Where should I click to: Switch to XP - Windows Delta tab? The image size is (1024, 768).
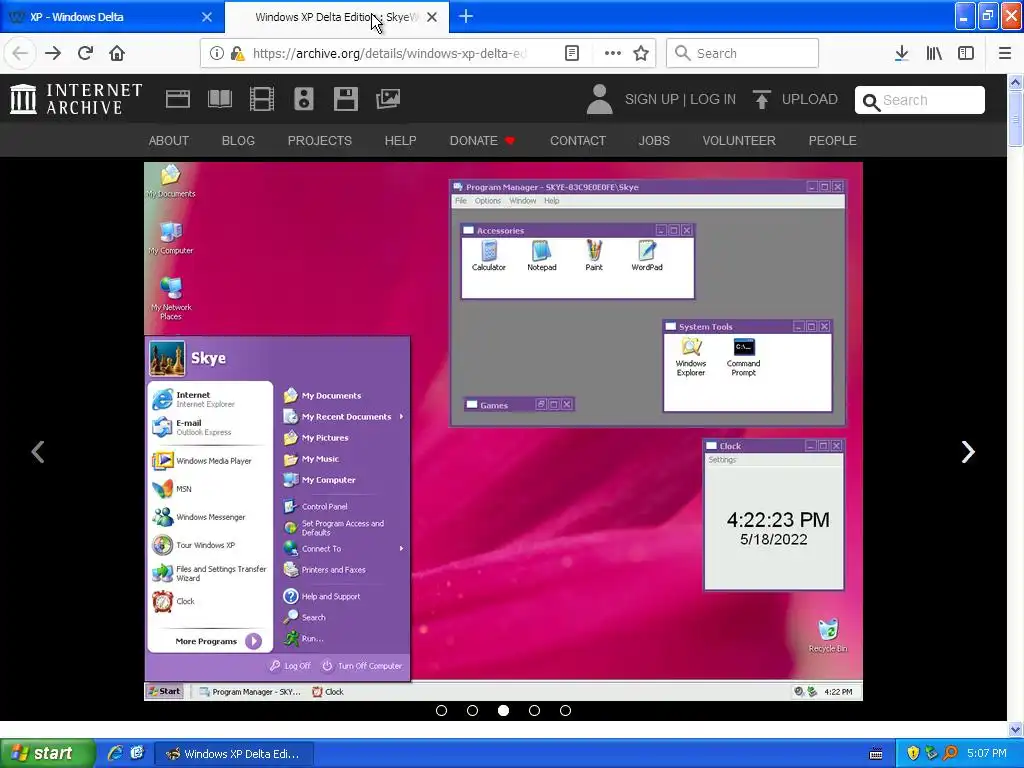click(111, 17)
